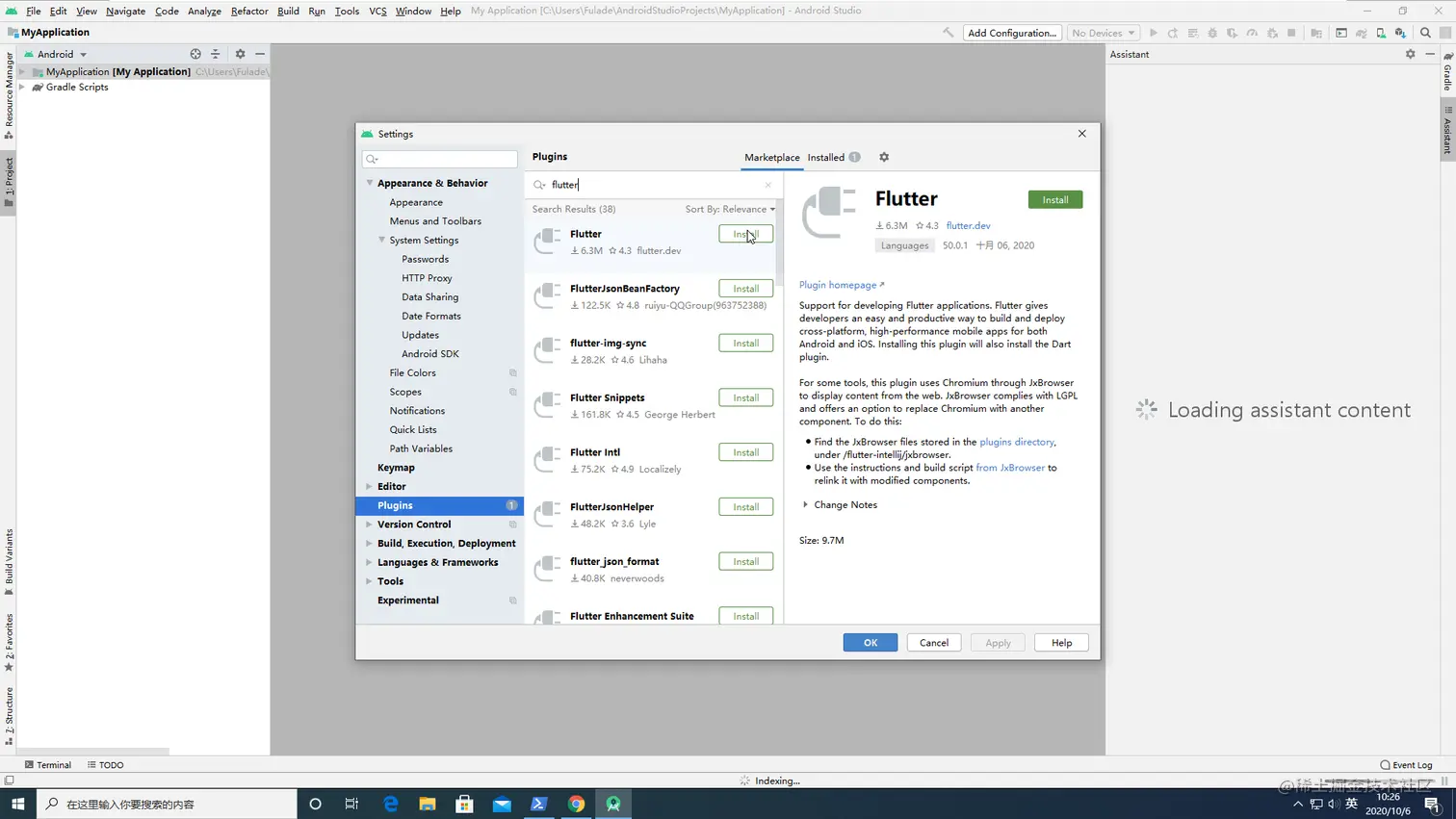
Task: Switch to the Installed plugins tab
Action: (x=825, y=157)
